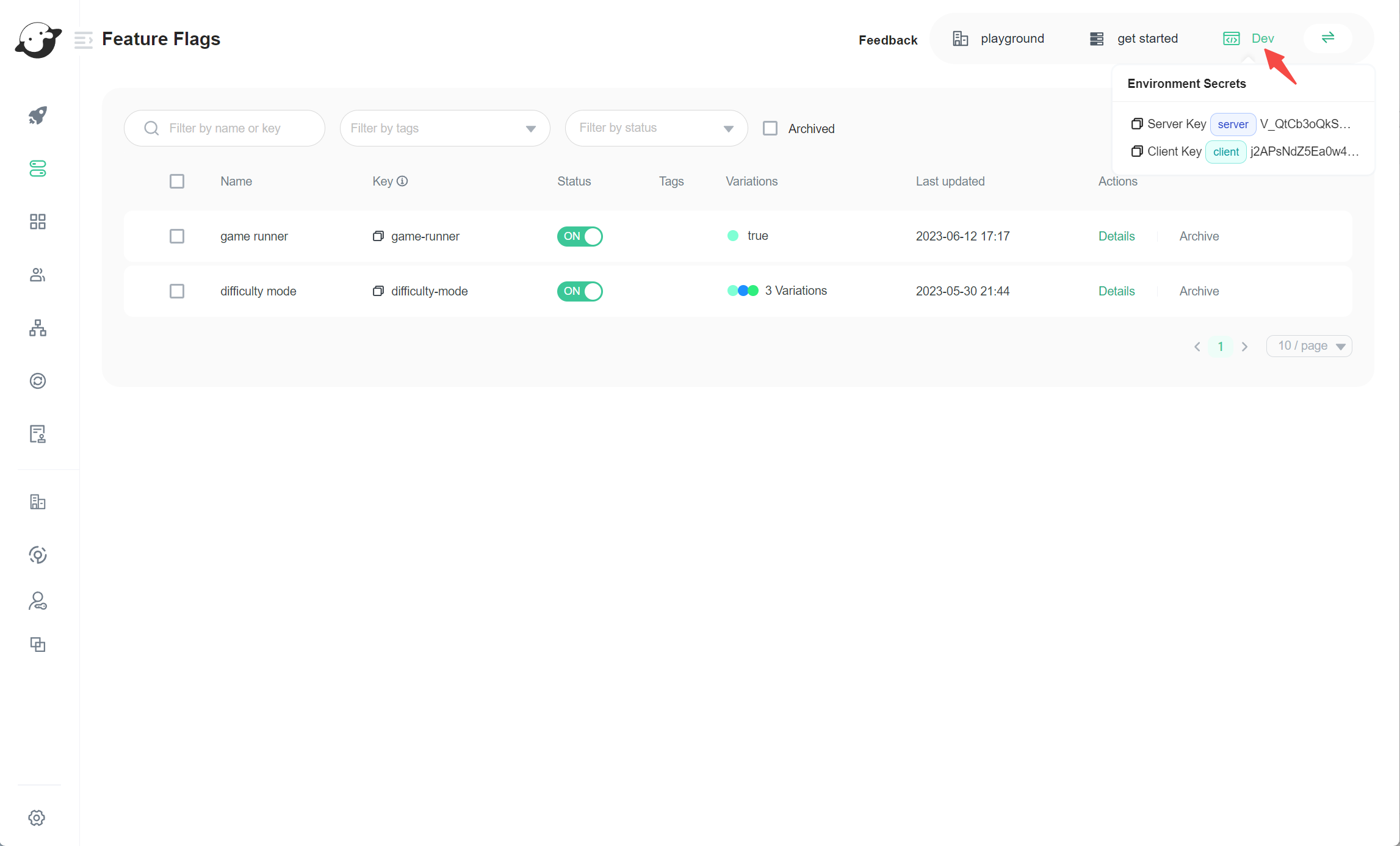Open the Filter by status dropdown
This screenshot has width=1400, height=846.
pos(656,128)
